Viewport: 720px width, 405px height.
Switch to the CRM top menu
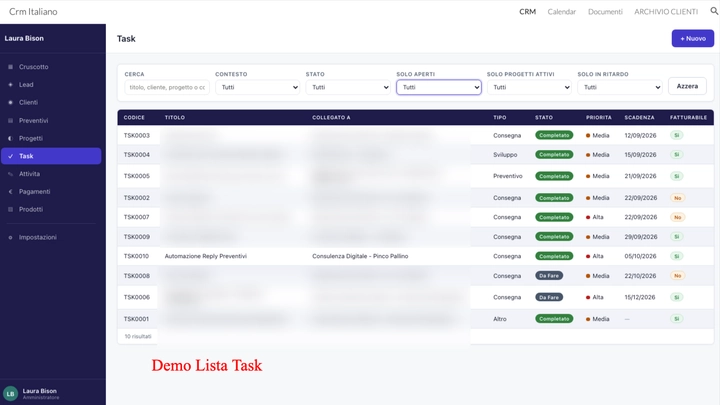(528, 11)
